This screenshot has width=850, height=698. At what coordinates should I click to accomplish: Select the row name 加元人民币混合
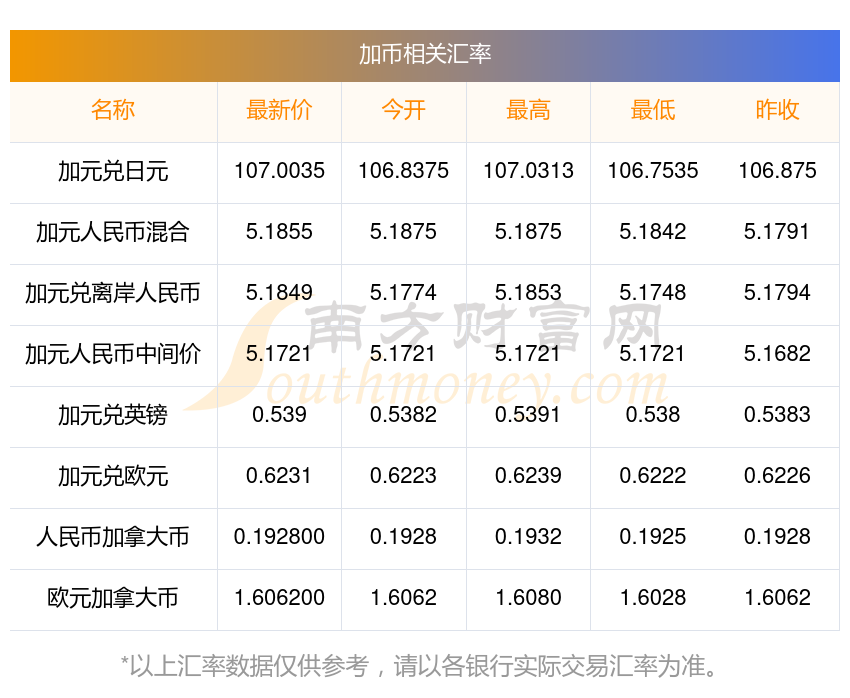click(x=113, y=232)
